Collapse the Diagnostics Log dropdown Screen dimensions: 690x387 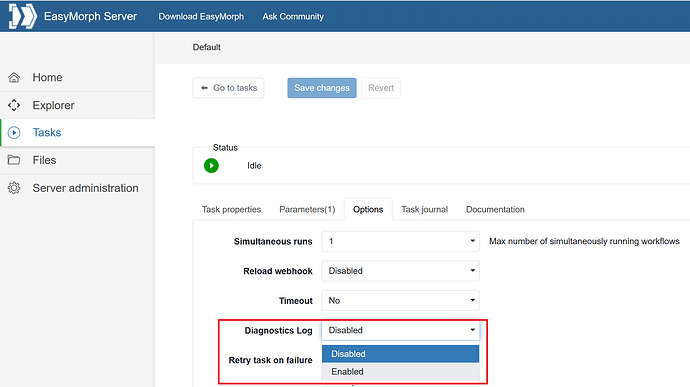pyautogui.click(x=400, y=330)
